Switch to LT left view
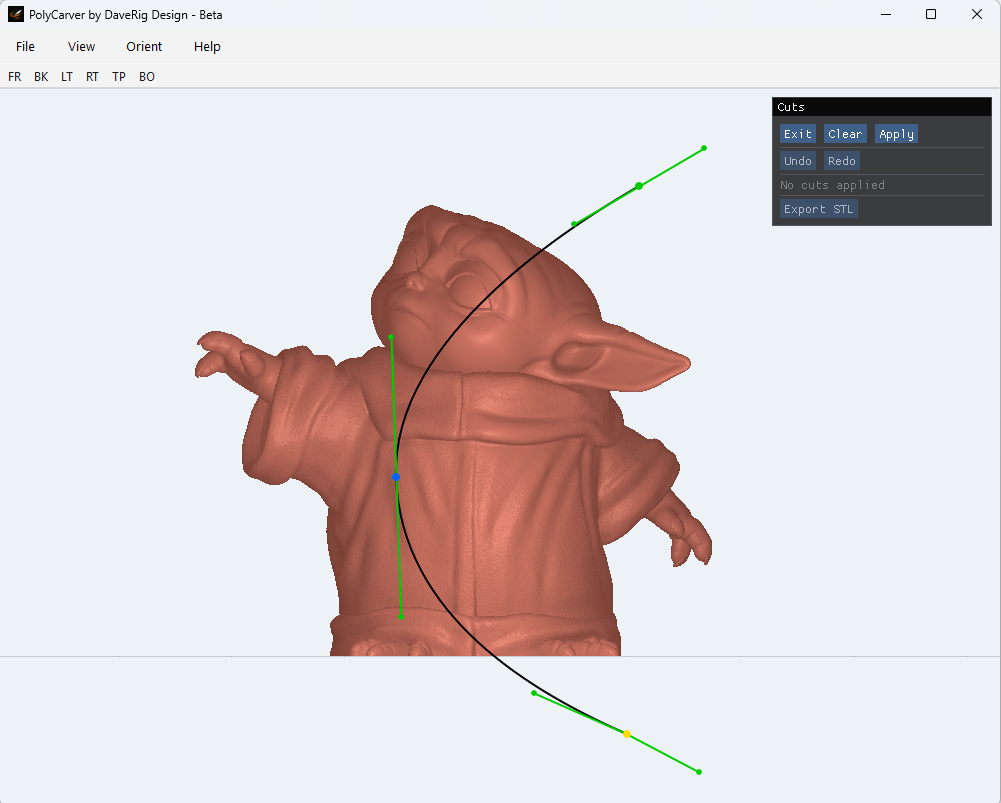The height and width of the screenshot is (803, 1001). point(67,77)
